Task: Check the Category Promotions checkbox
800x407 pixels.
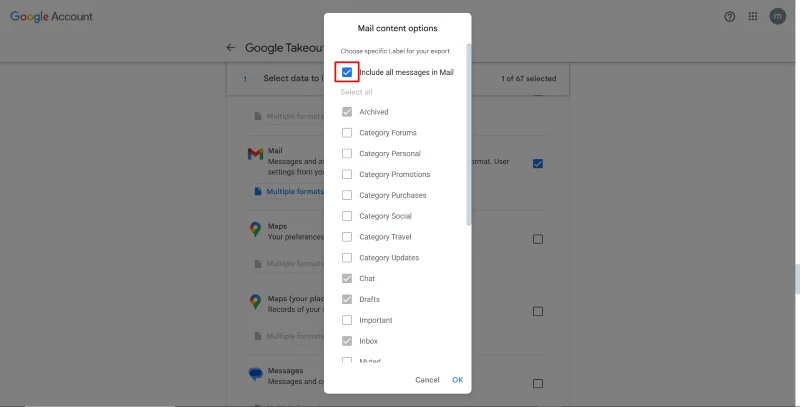Action: point(347,174)
